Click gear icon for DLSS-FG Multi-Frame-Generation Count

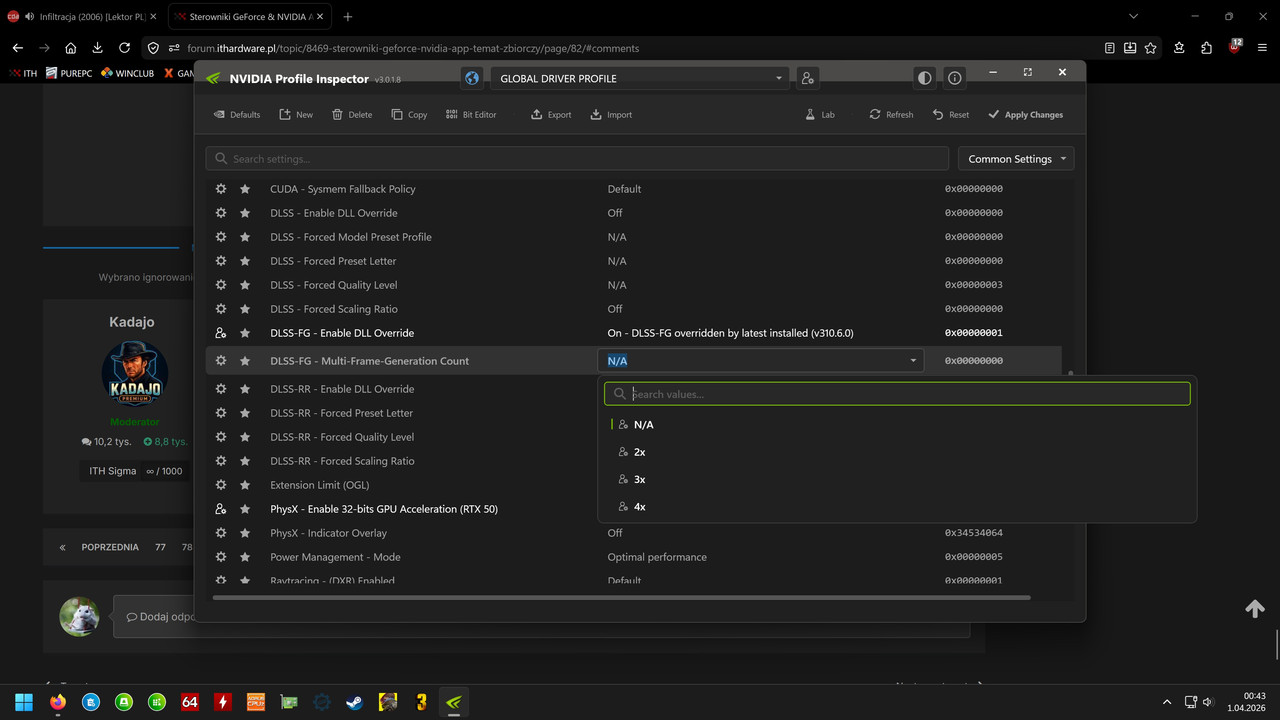point(221,361)
